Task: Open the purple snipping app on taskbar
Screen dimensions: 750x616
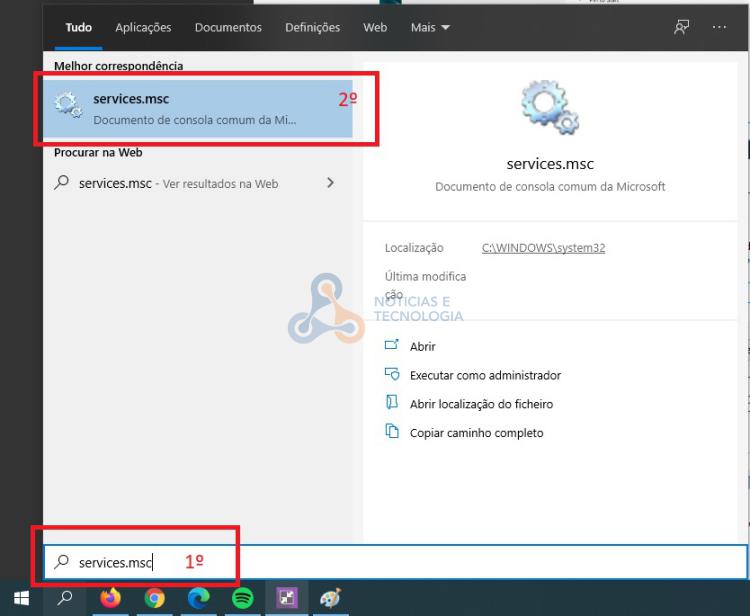Action: (287, 598)
